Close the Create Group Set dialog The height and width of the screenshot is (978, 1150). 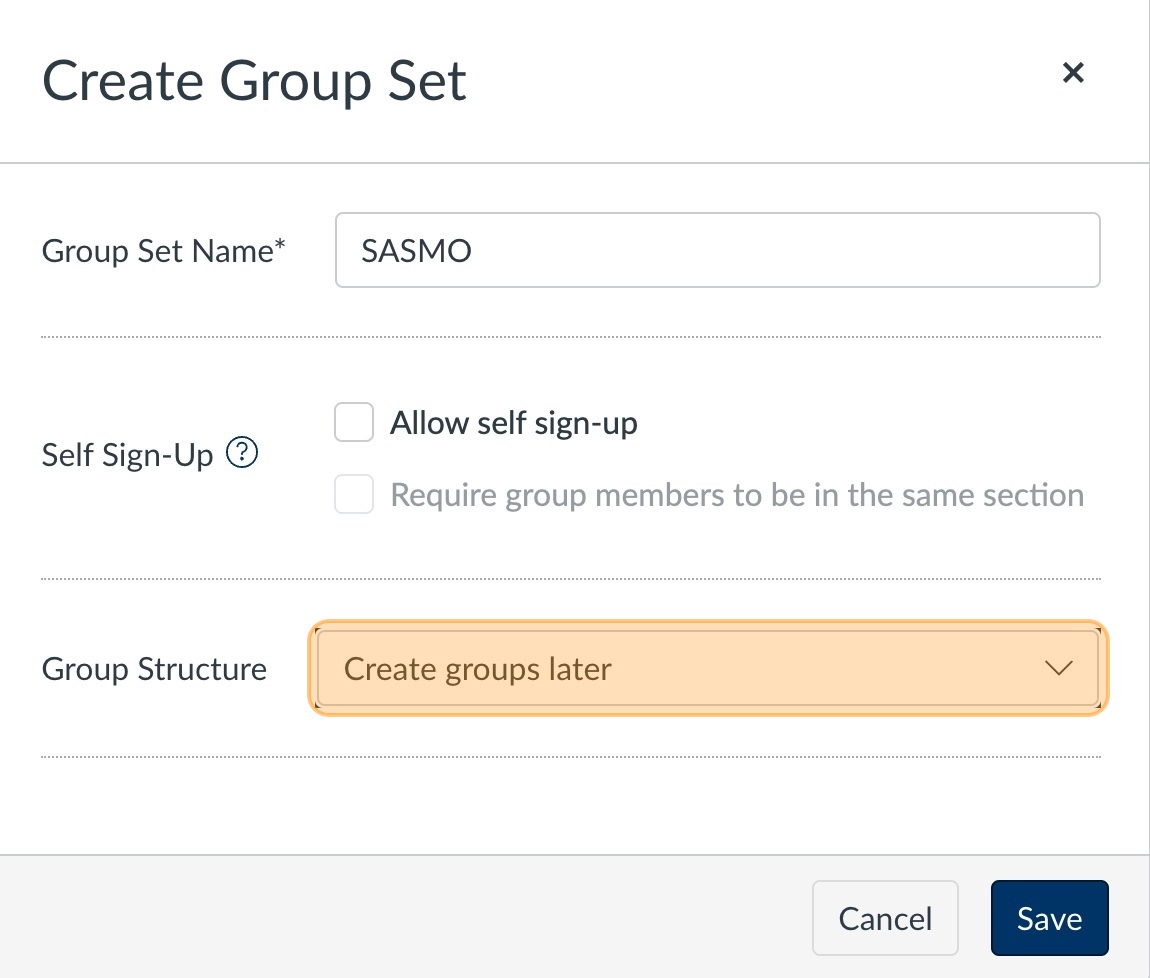[x=1073, y=72]
